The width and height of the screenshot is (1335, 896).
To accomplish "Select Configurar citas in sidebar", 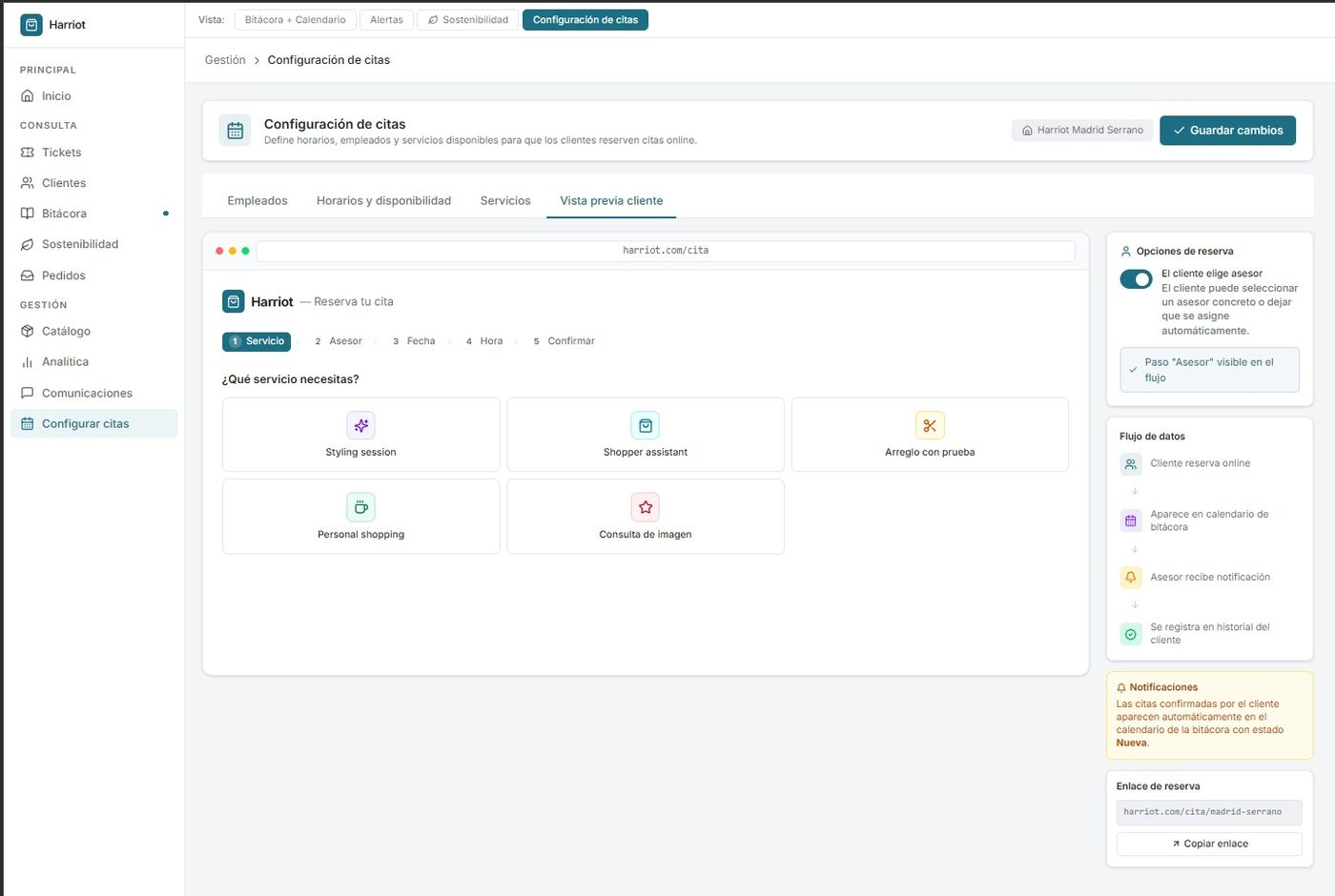I will (93, 423).
